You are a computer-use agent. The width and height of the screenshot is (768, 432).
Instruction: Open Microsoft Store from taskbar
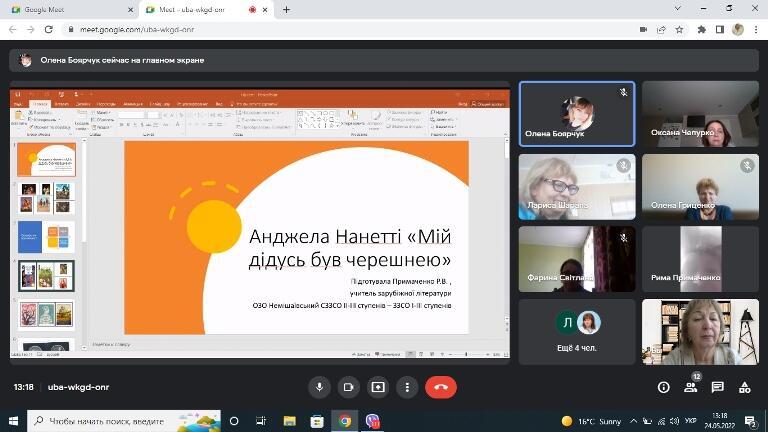click(317, 421)
